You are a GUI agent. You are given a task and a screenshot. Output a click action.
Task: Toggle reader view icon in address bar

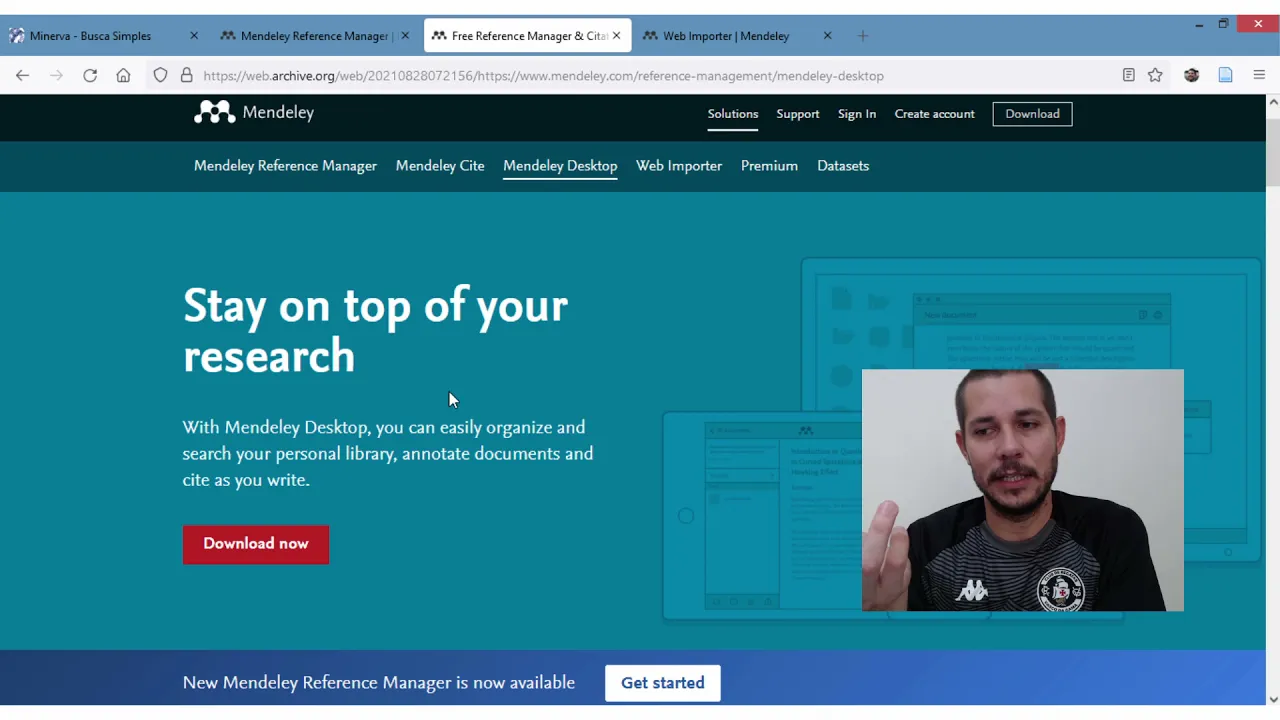(1128, 75)
